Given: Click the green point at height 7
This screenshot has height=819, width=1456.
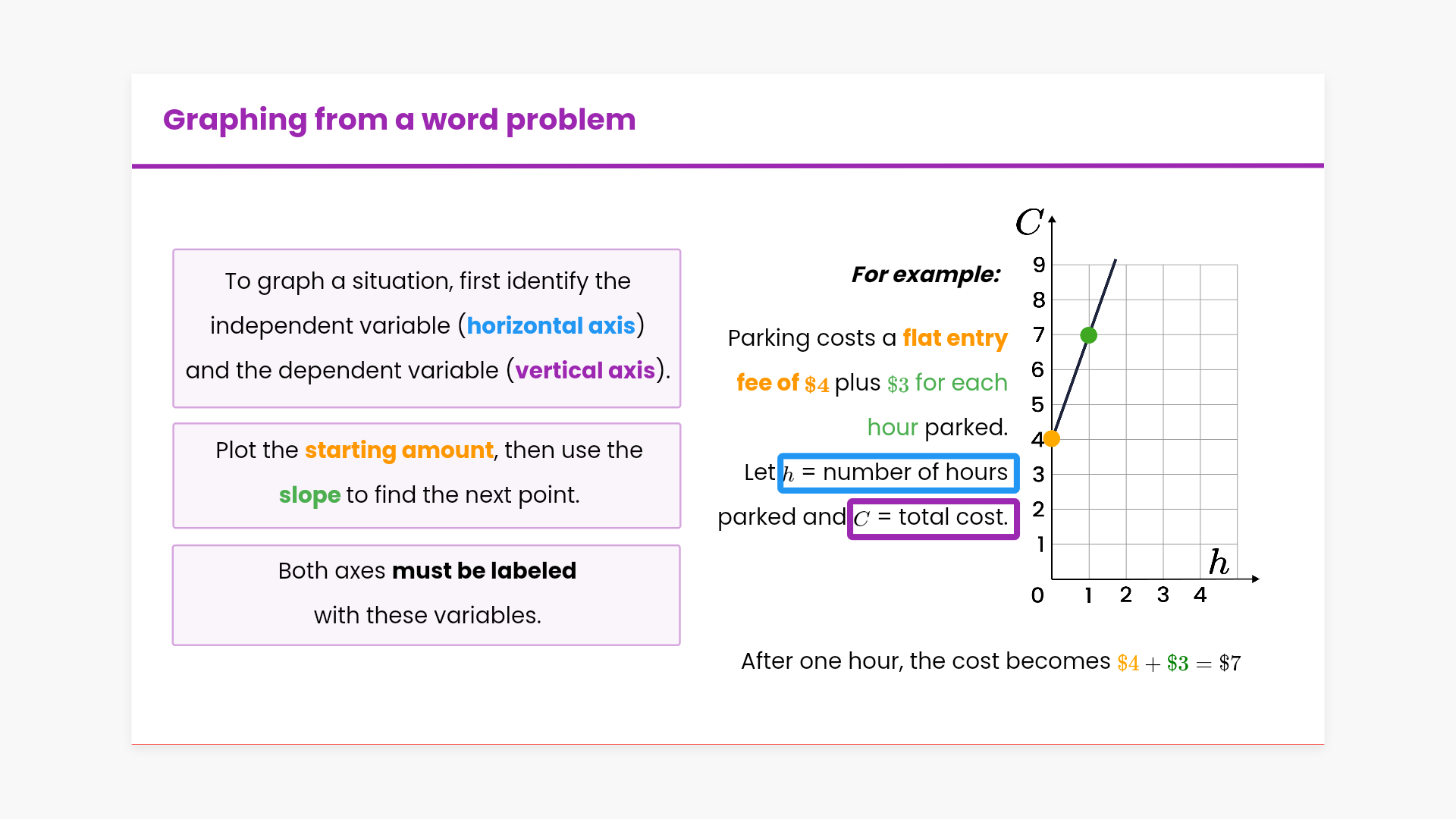Looking at the screenshot, I should [x=1089, y=335].
